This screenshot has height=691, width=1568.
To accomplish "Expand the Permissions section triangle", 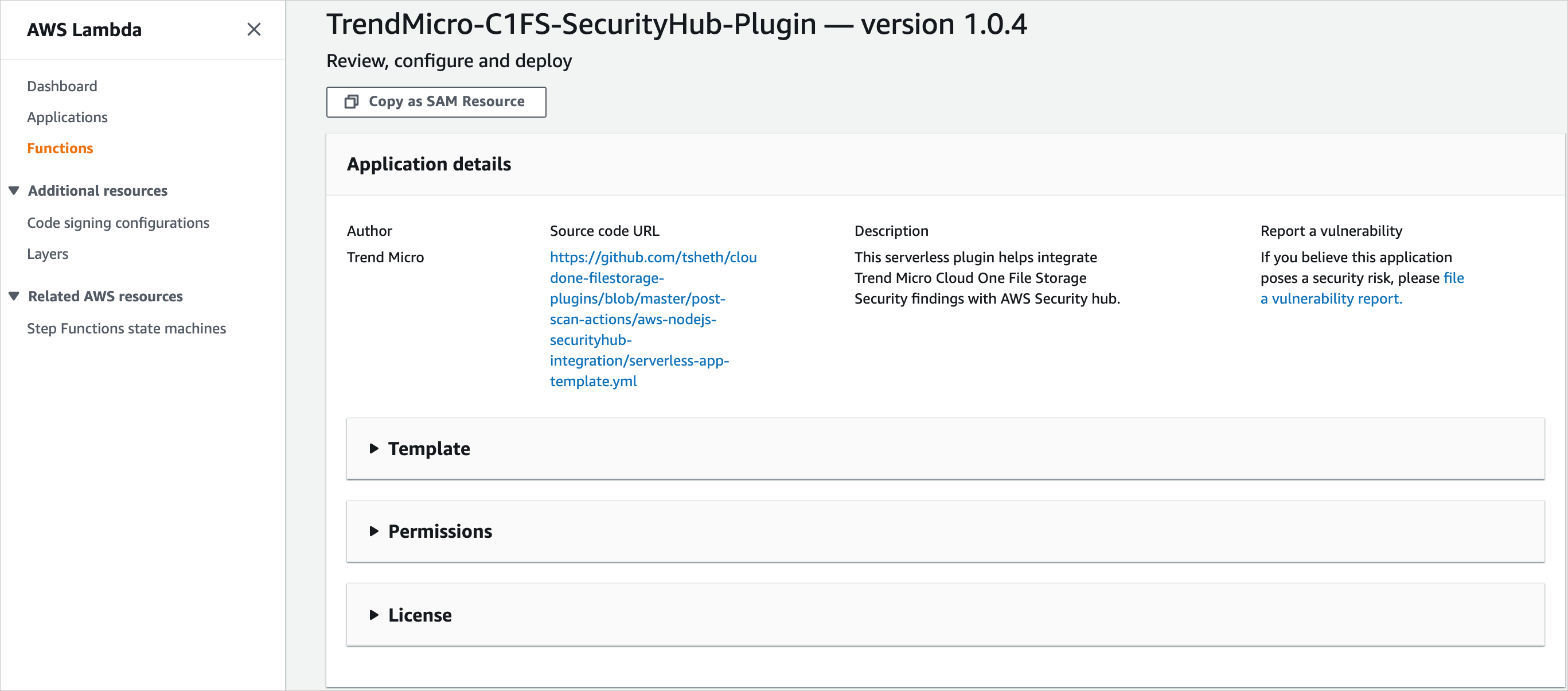I will (374, 531).
